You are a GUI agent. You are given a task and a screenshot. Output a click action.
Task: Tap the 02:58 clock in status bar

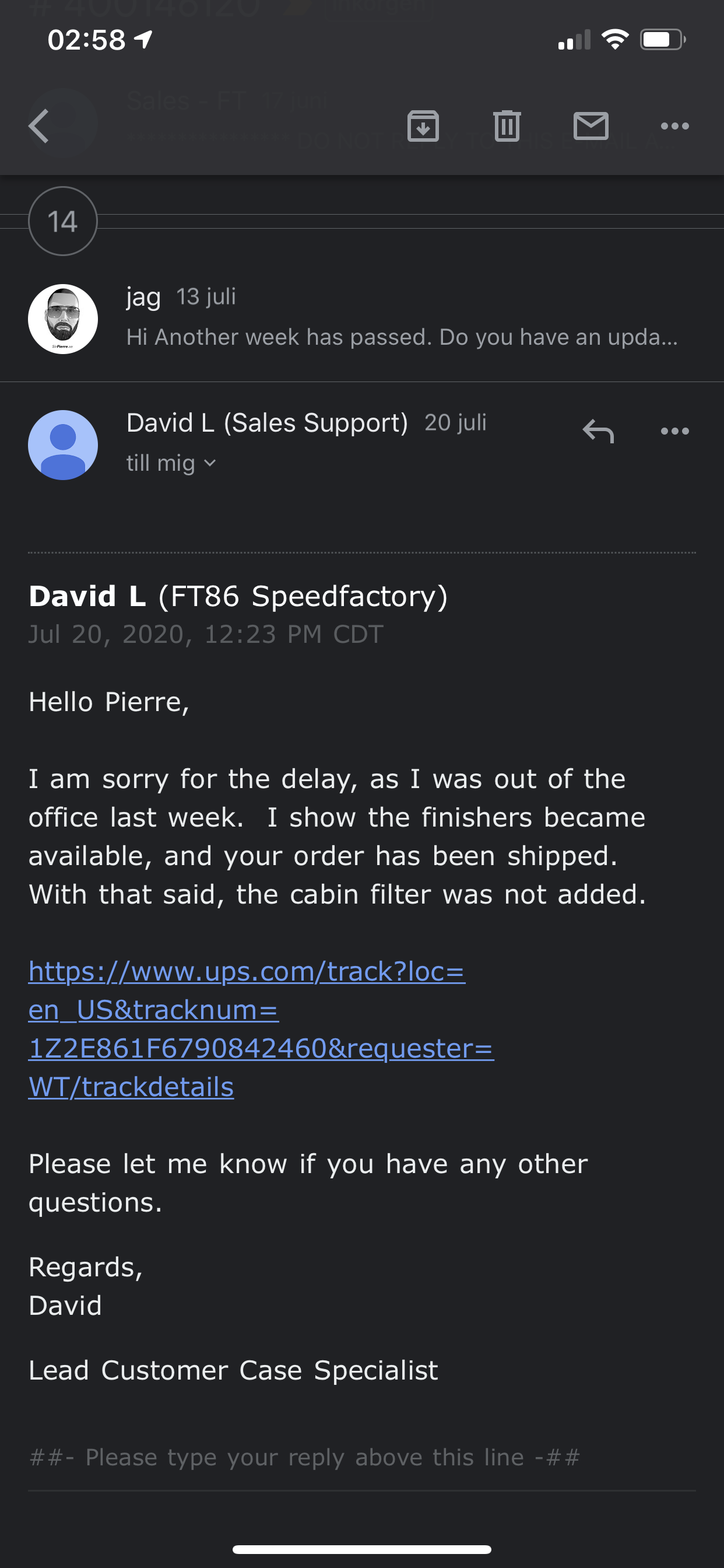coord(86,40)
